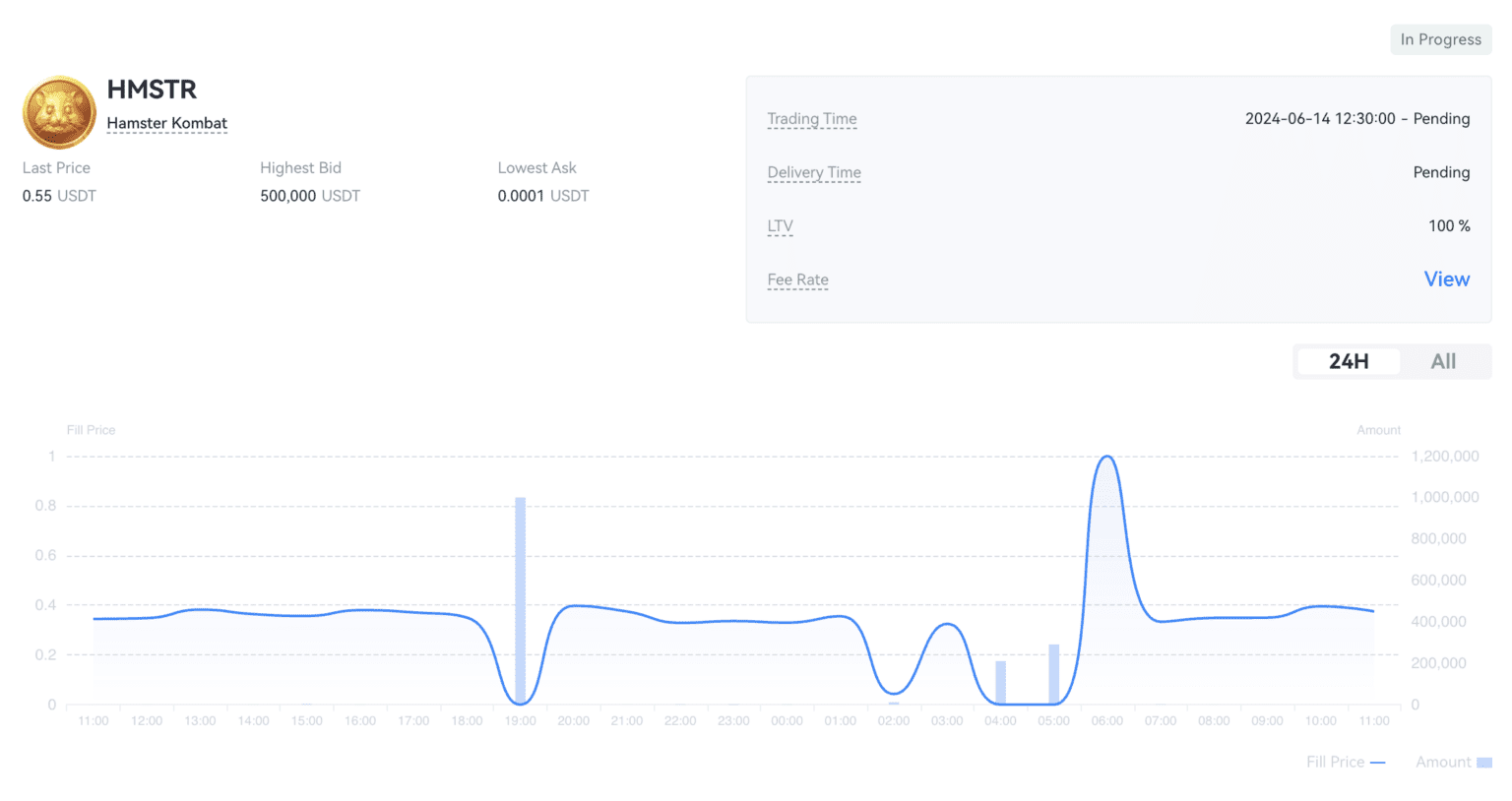Image resolution: width=1512 pixels, height=801 pixels.
Task: Select the amount bar at 05:00
Action: pyautogui.click(x=1053, y=674)
